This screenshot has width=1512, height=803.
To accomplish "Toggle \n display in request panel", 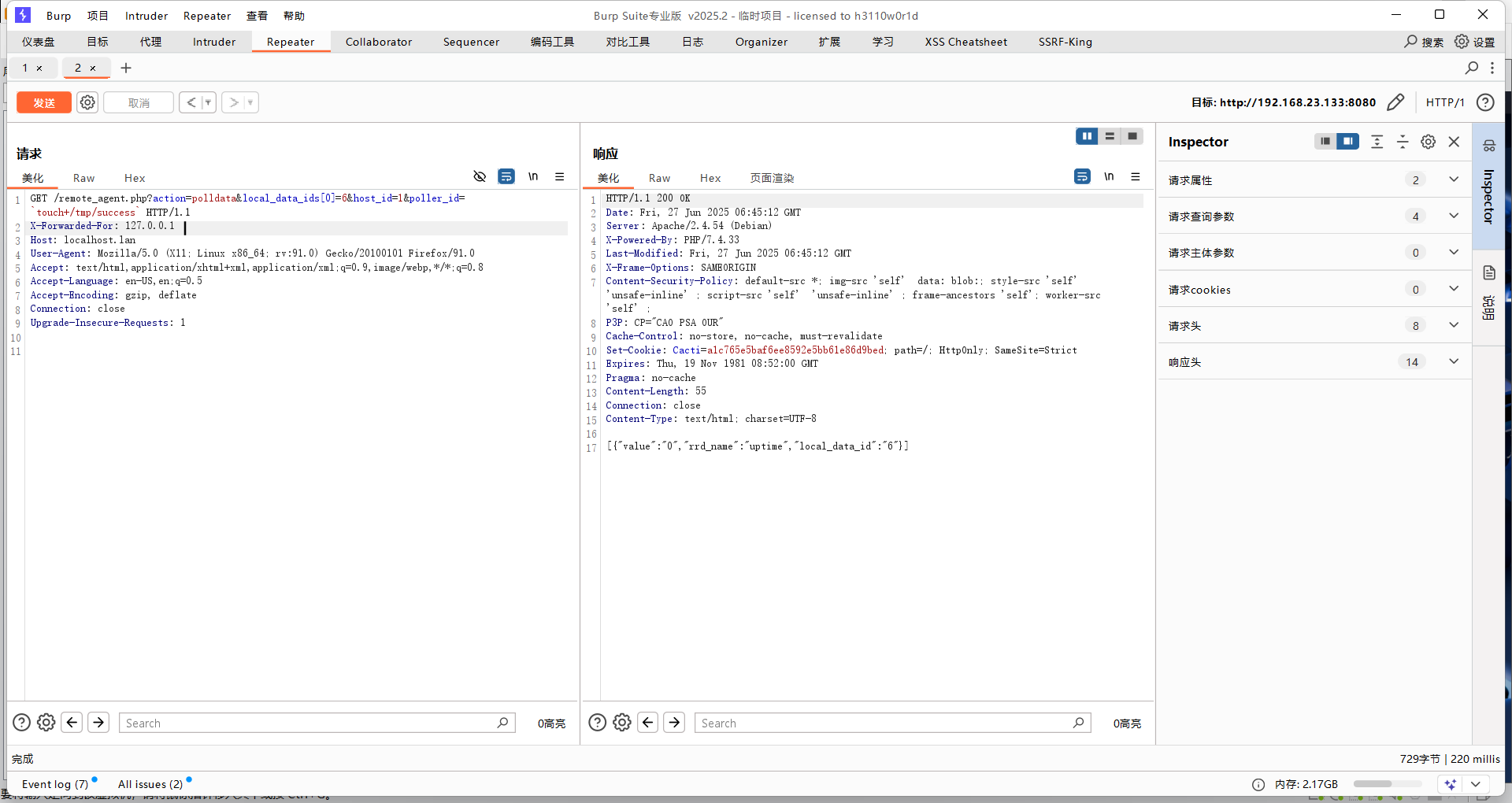I will pos(533,176).
